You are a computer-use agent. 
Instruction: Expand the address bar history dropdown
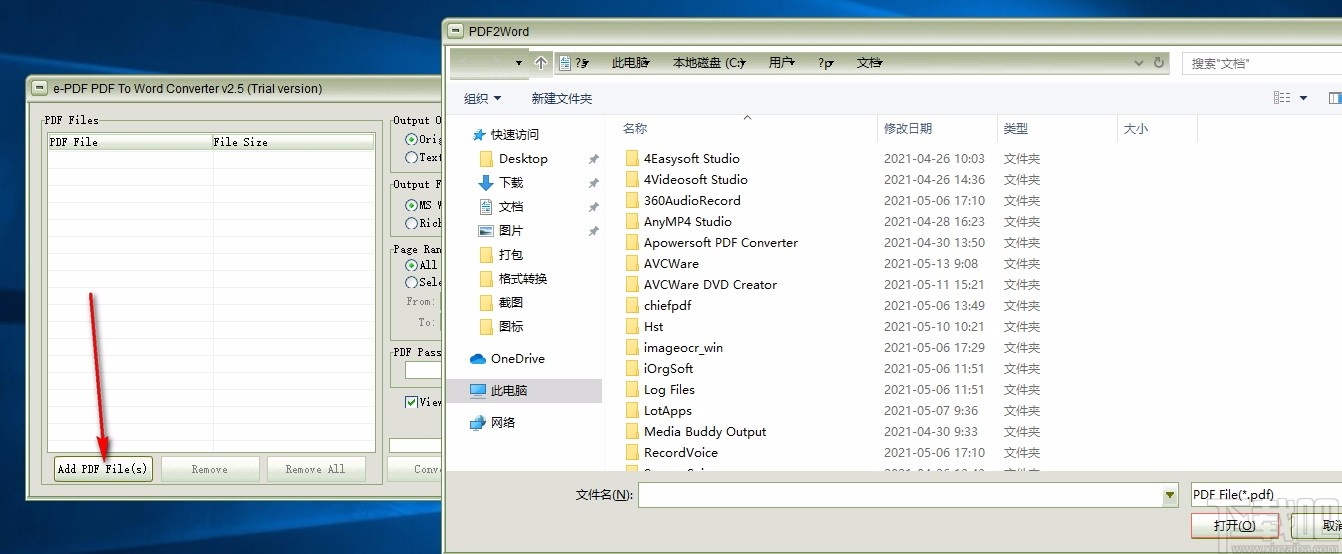1139,62
